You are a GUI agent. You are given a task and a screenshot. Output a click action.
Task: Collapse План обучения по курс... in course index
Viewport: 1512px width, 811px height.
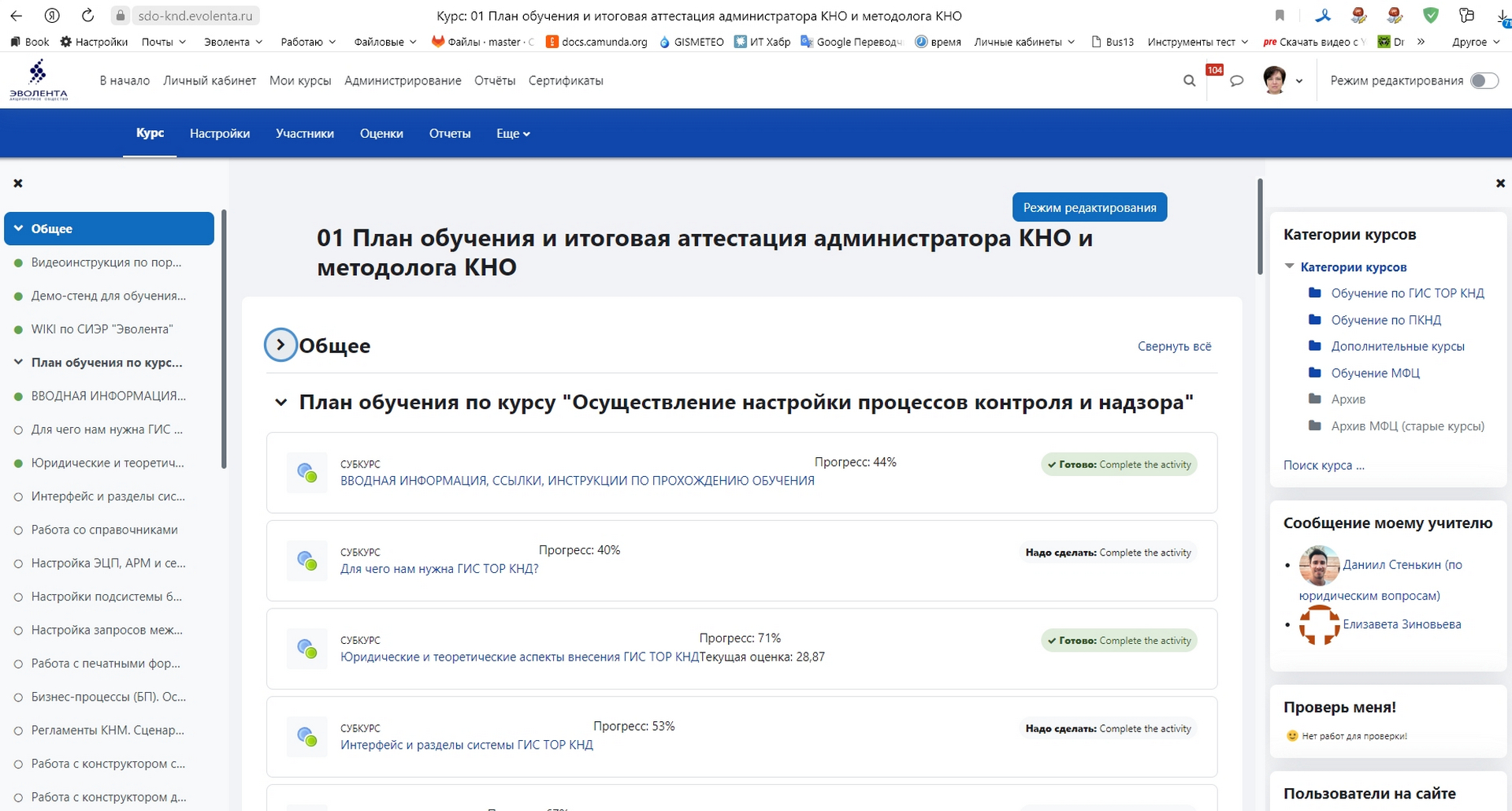(x=18, y=363)
